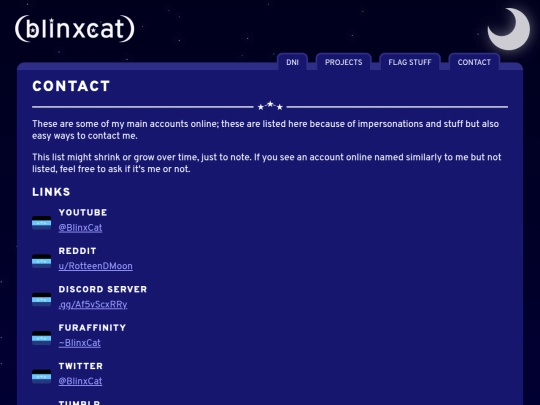Click the REDDIT label
Image resolution: width=540 pixels, height=405 pixels.
pos(77,251)
